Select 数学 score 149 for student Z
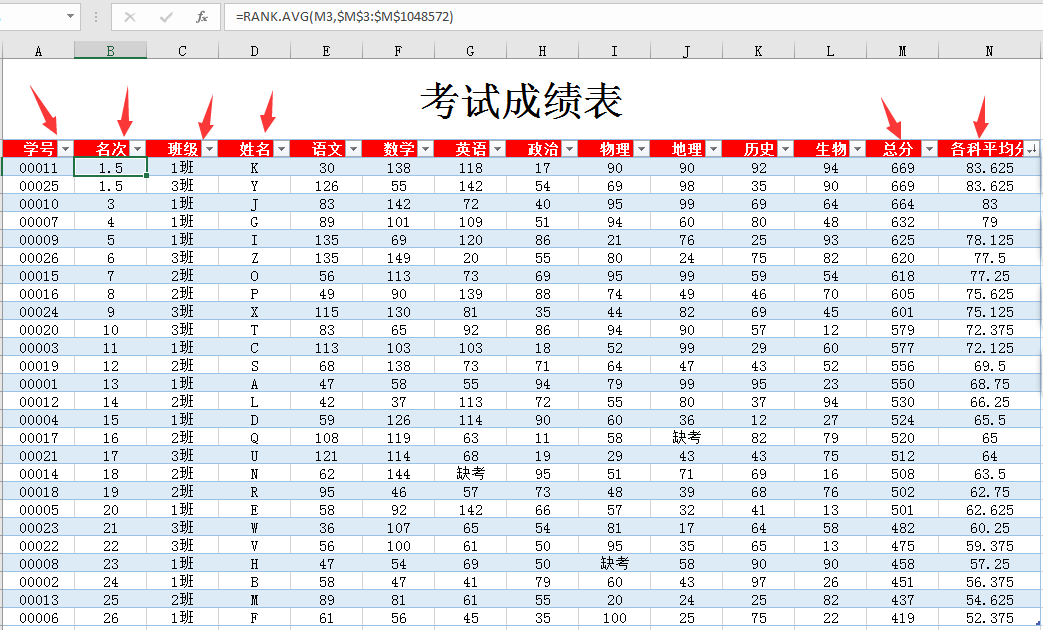This screenshot has width=1043, height=630. point(398,257)
